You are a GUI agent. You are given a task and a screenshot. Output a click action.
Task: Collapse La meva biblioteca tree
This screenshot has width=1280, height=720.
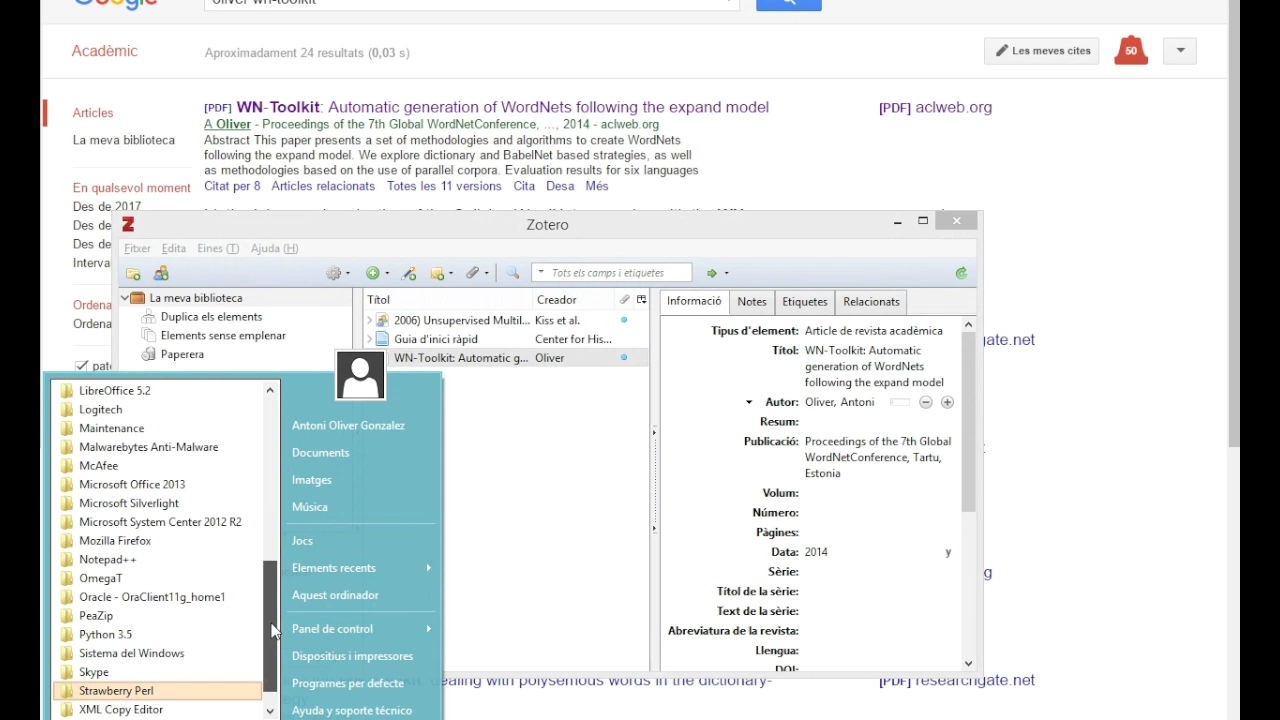[x=125, y=298]
